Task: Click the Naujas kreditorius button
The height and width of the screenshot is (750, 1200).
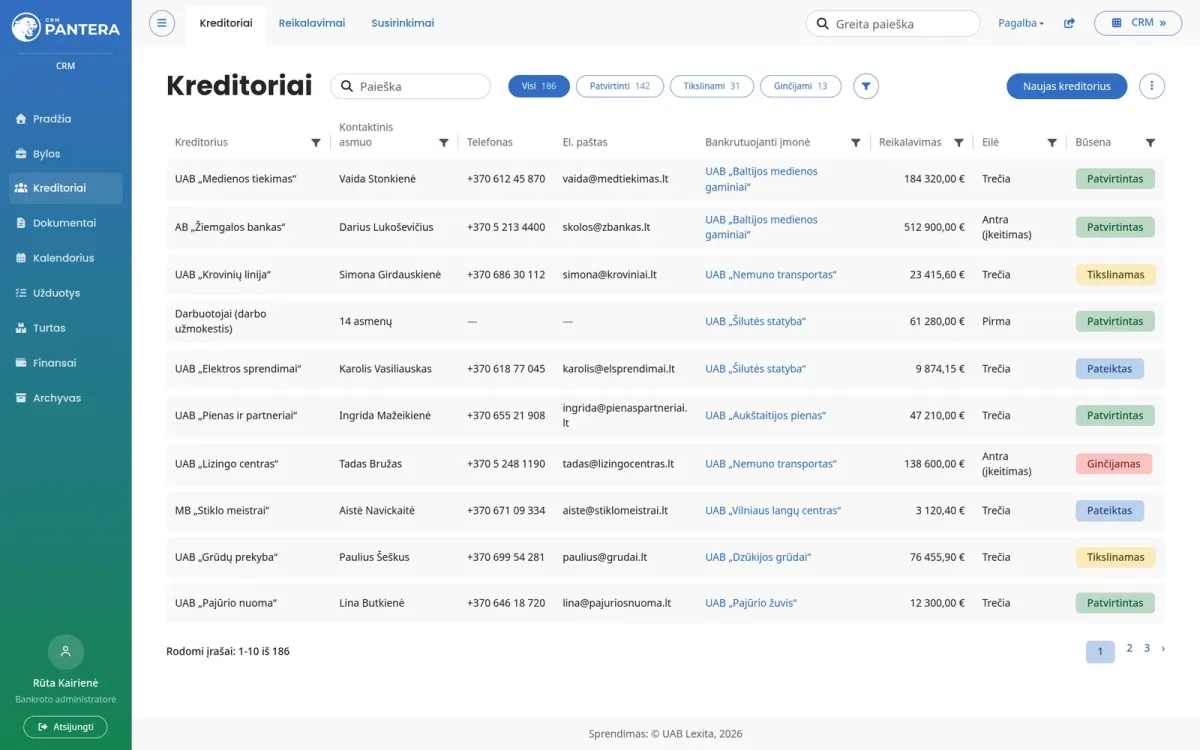Action: tap(1067, 86)
